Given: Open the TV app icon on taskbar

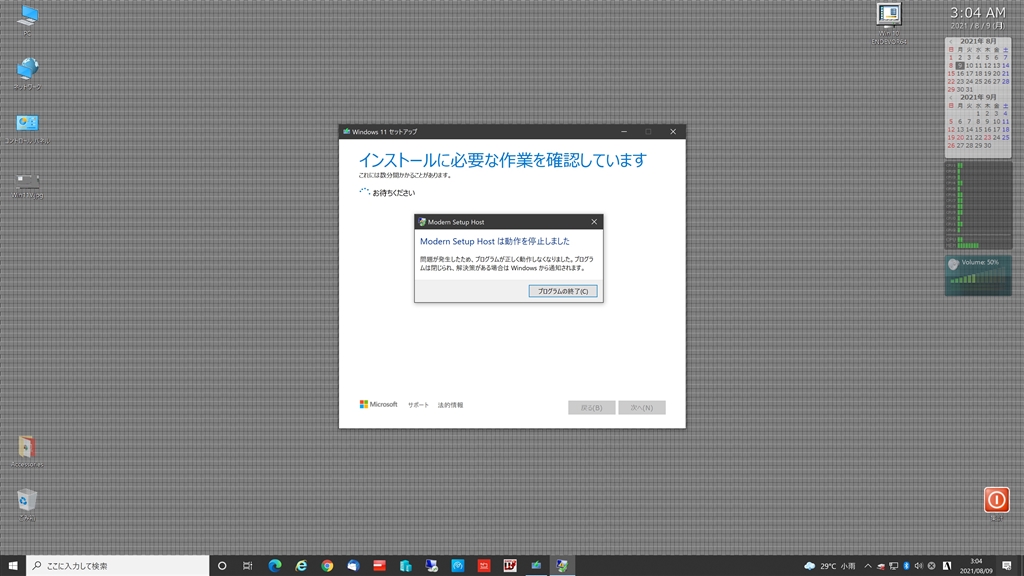Looking at the screenshot, I should pyautogui.click(x=510, y=566).
